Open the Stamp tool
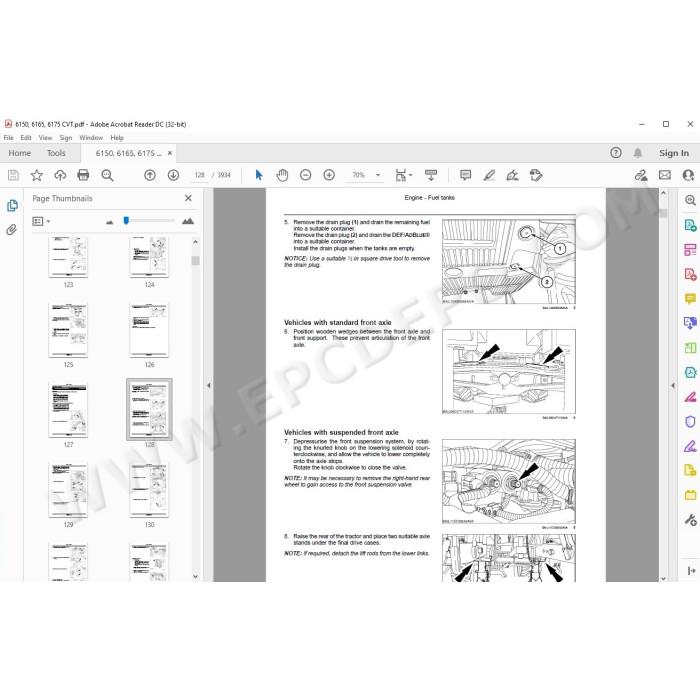700x700 pixels. [536, 175]
